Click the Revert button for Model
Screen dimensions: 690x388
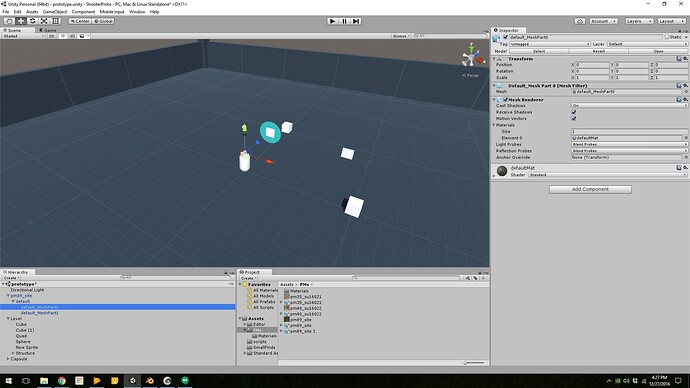click(598, 51)
